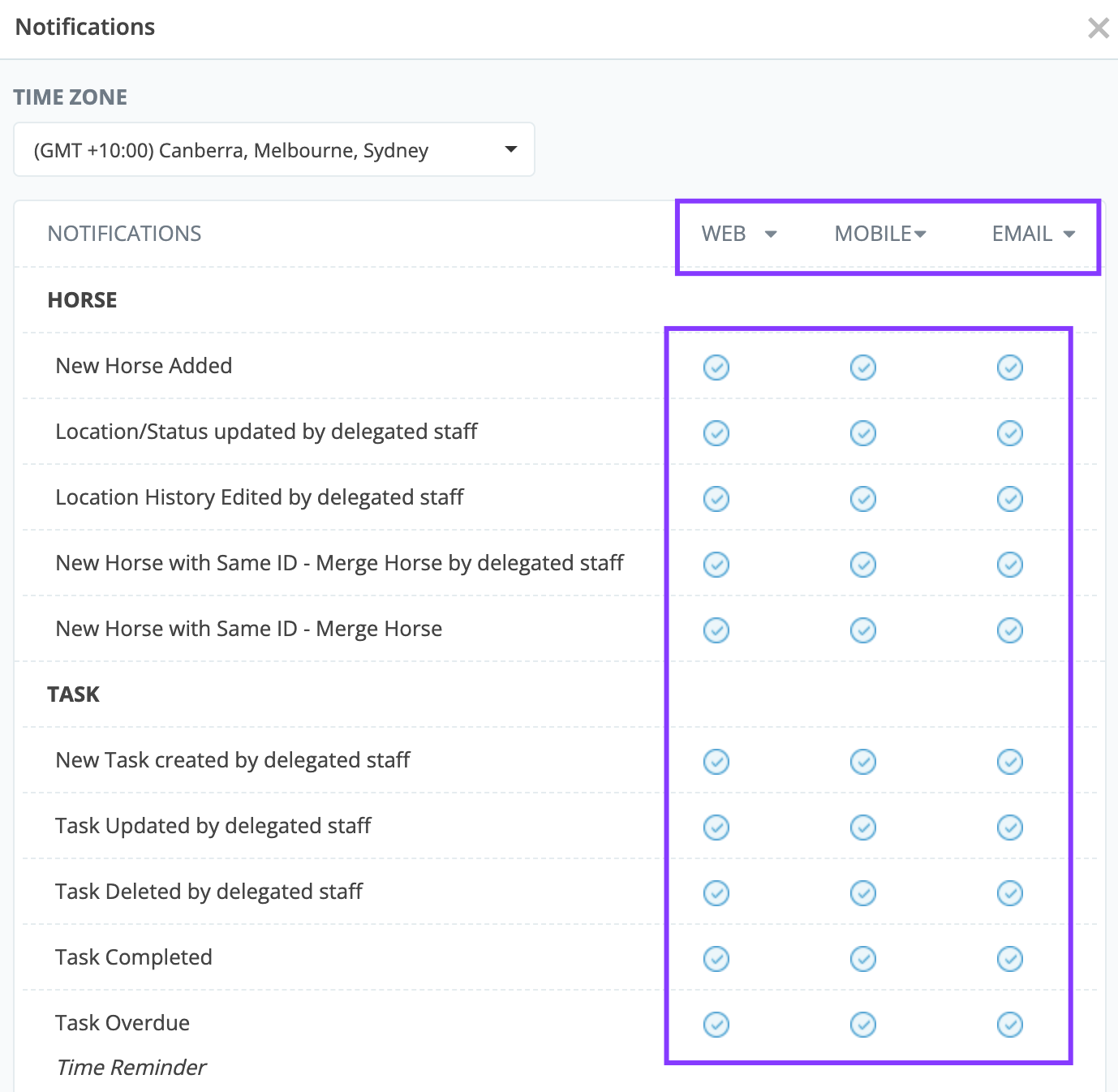1118x1092 pixels.
Task: Toggle web notification for New Horse Added
Action: (716, 368)
